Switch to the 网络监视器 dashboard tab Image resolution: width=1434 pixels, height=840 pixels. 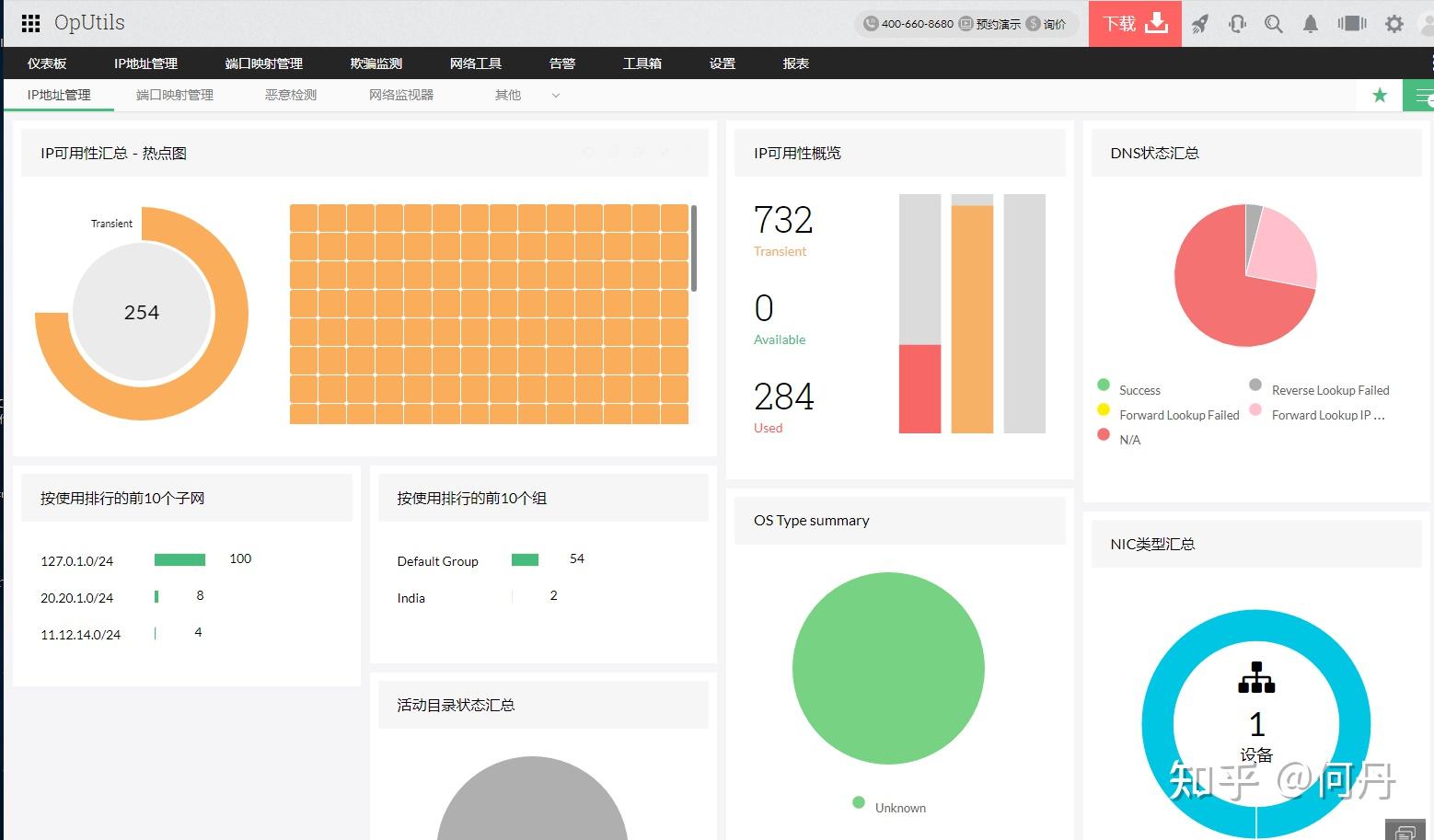[x=401, y=95]
